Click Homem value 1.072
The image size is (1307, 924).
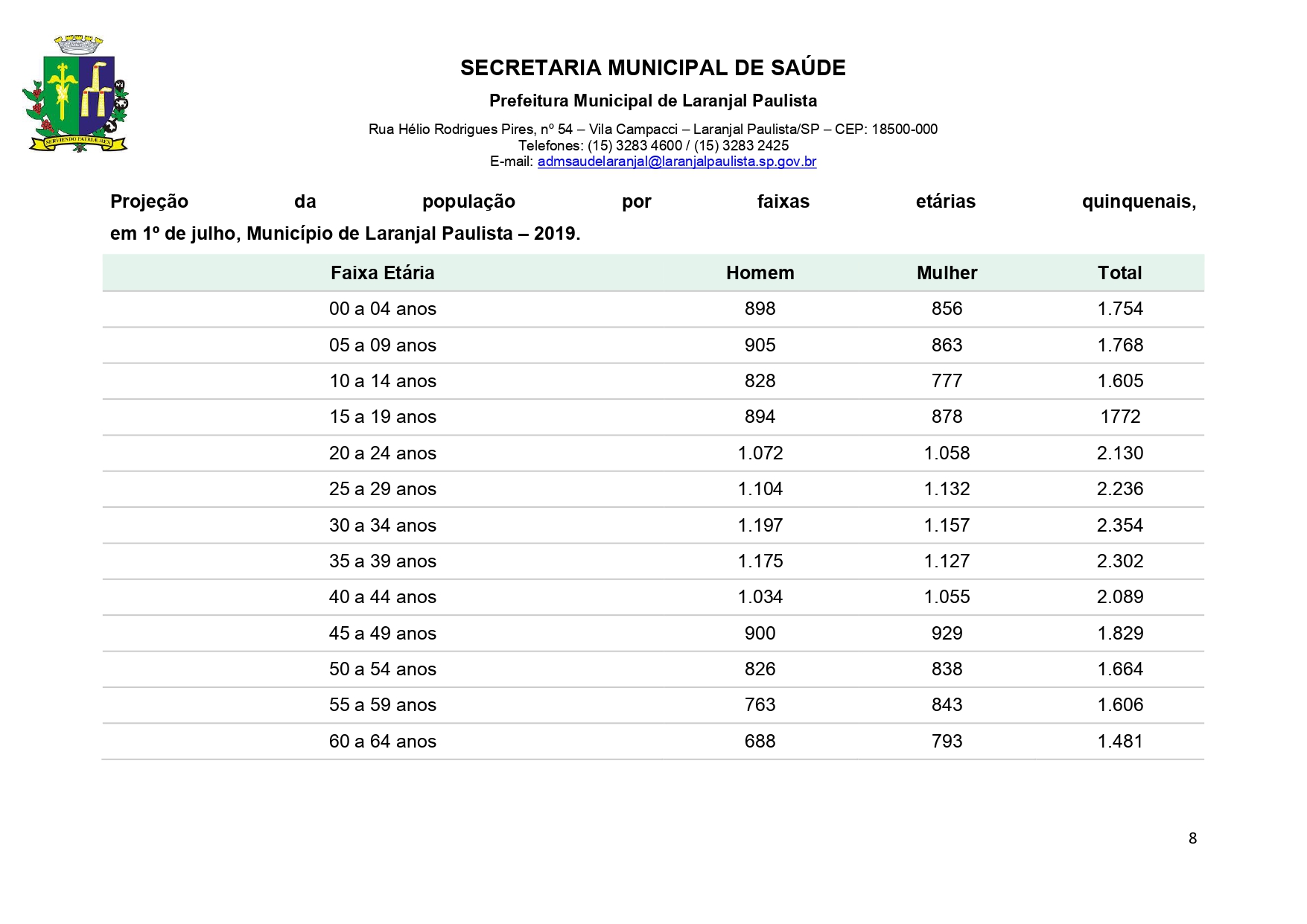760,453
